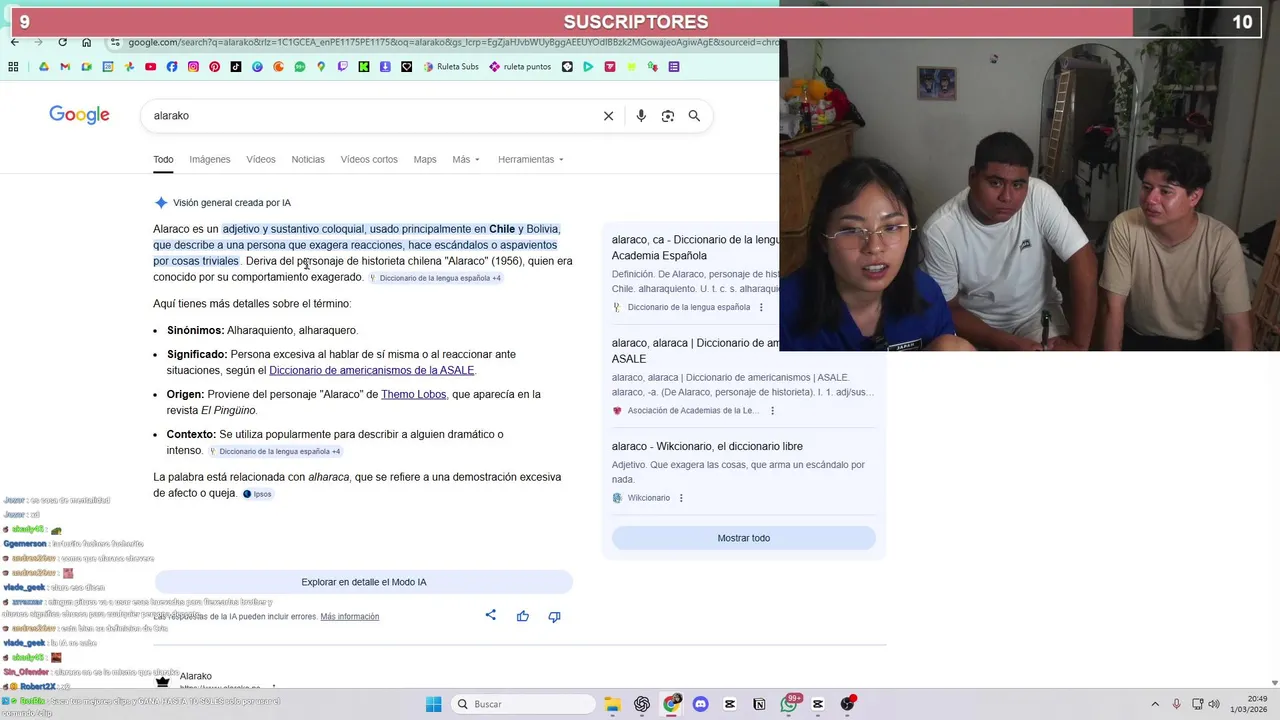Open the Themo Lobos link
The image size is (1280, 720).
tap(414, 394)
